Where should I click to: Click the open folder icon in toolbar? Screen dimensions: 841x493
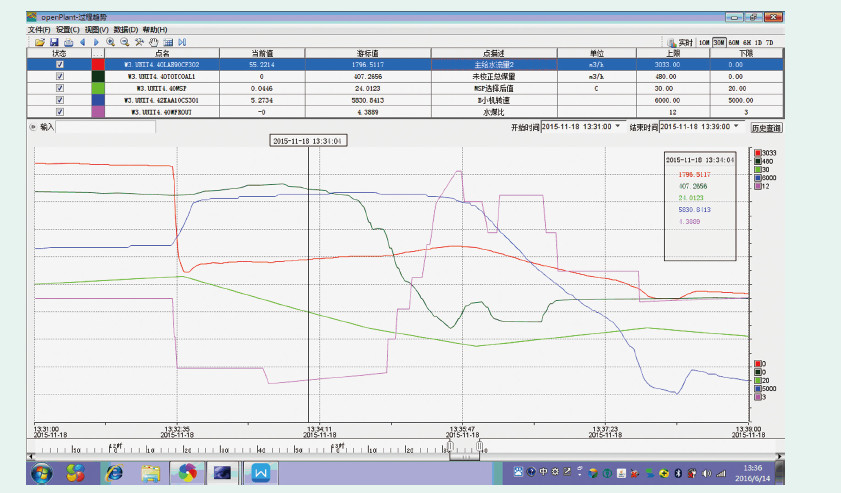point(39,42)
